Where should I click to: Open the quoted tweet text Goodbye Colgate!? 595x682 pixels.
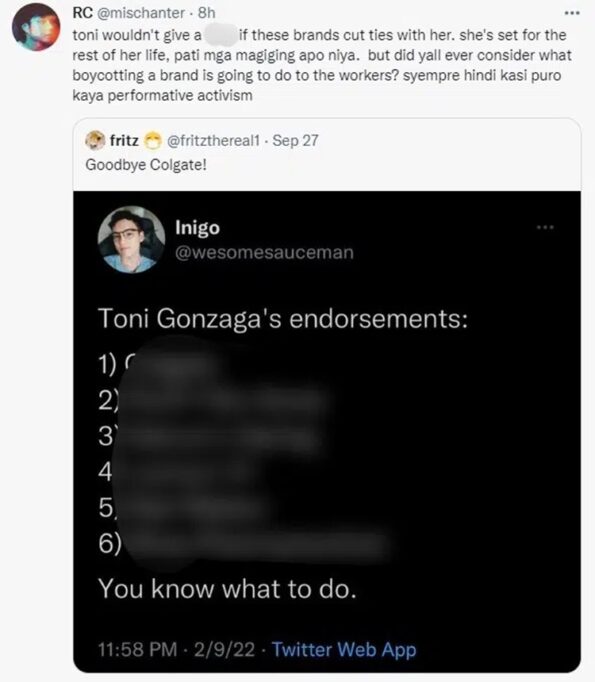[x=146, y=165]
